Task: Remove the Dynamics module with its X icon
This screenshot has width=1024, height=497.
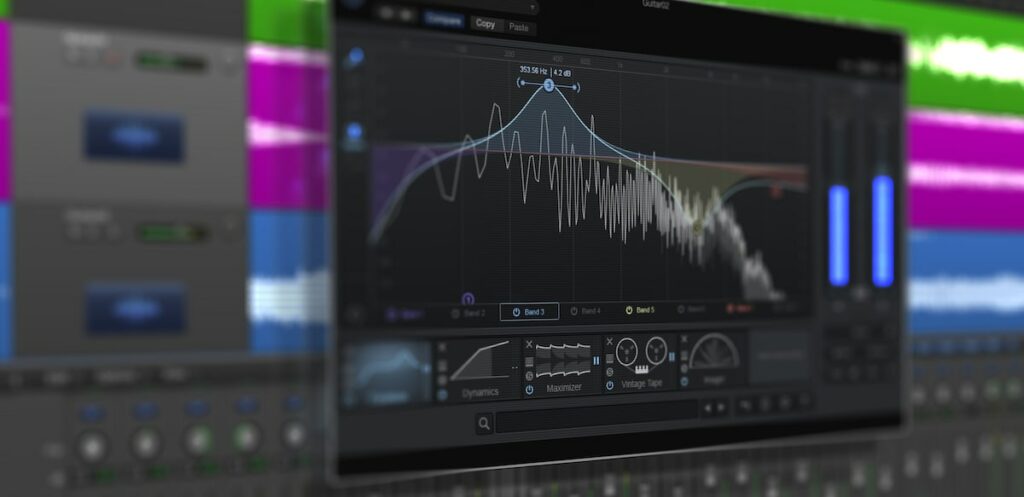Action: pyautogui.click(x=442, y=346)
